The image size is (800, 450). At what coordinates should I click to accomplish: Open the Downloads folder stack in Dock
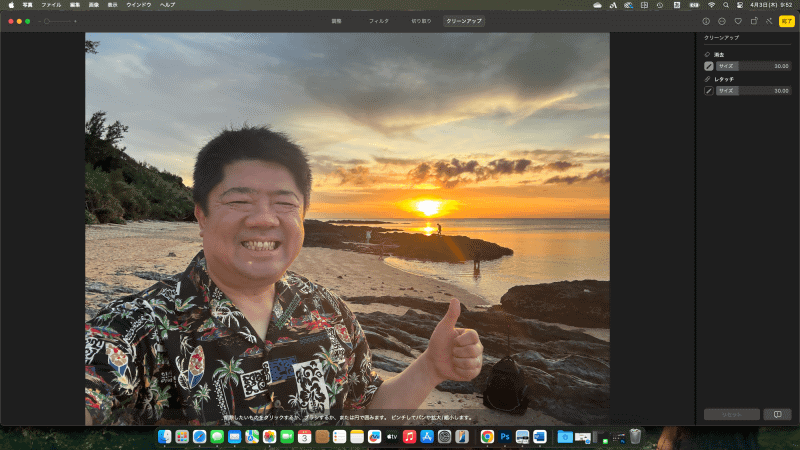point(565,437)
